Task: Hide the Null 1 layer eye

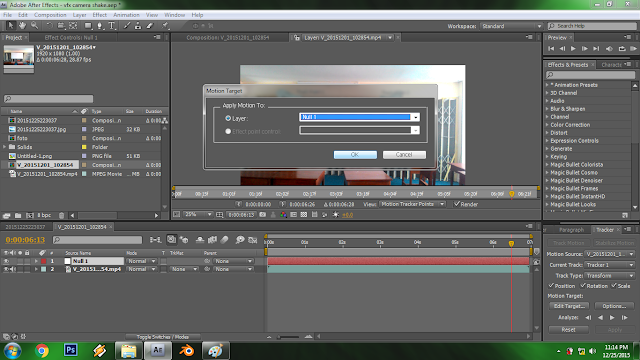Action: 6,261
